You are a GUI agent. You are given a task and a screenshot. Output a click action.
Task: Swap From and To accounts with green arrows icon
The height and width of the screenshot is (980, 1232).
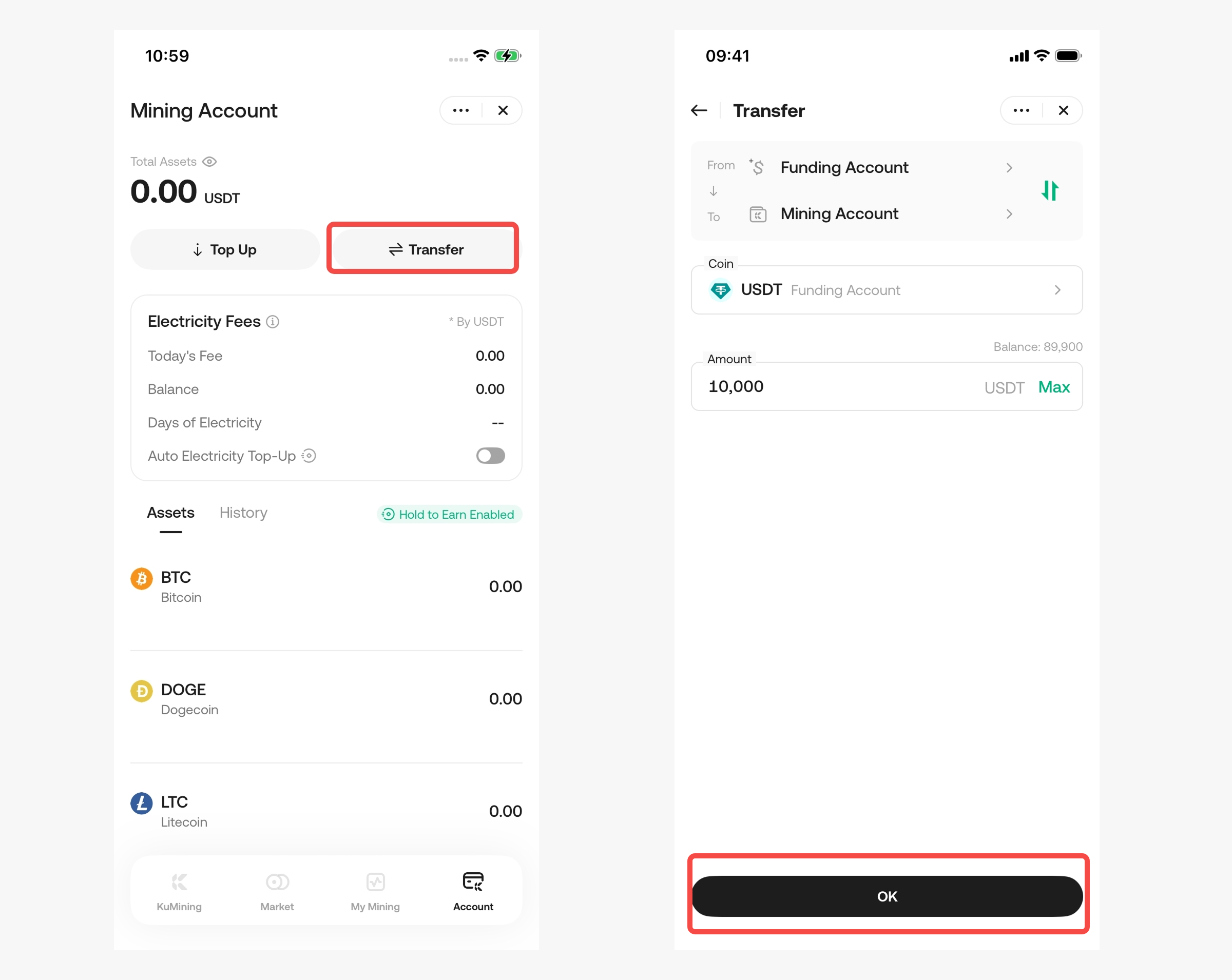coord(1050,191)
